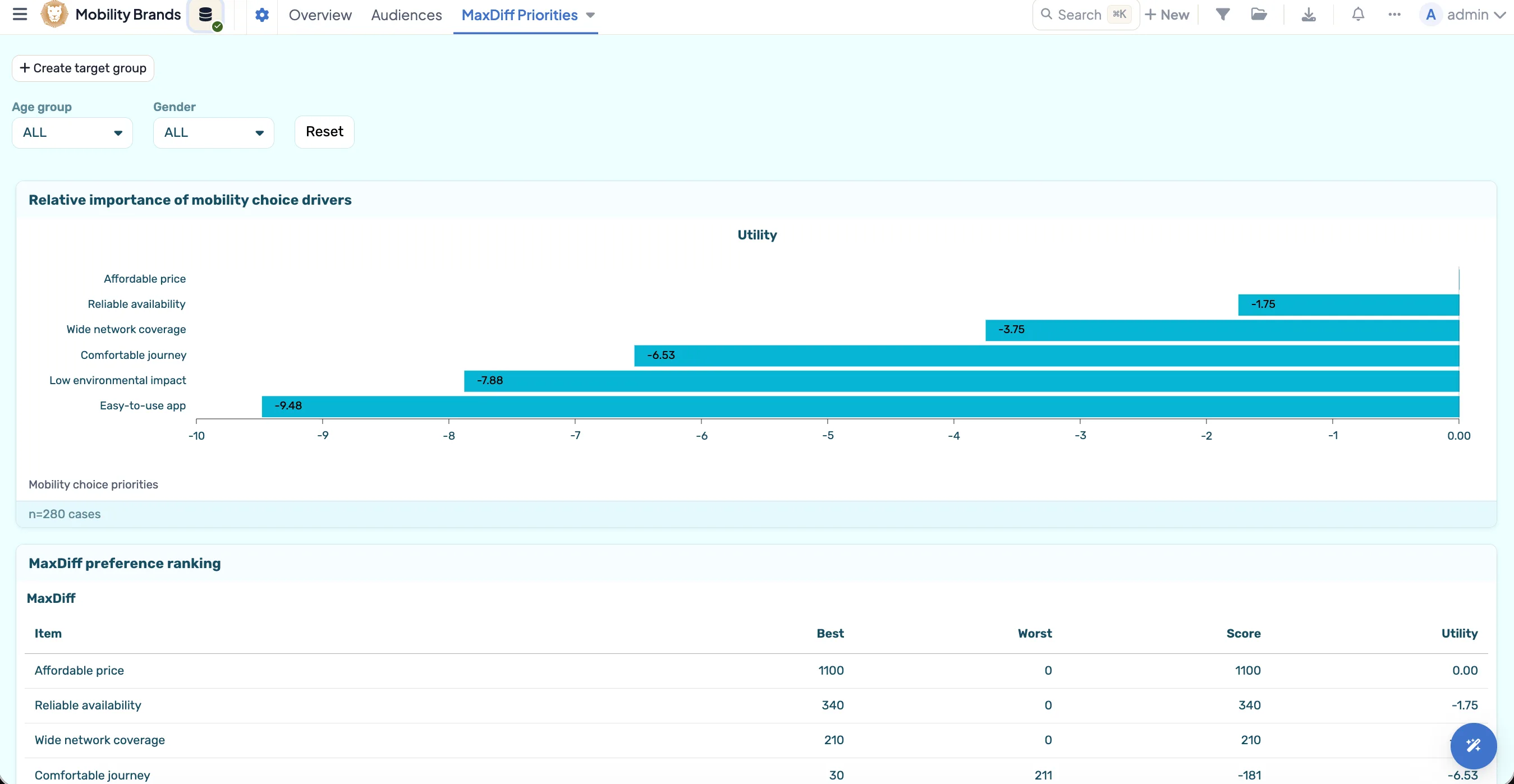Click the Utility chart title
This screenshot has width=1514, height=784.
[757, 235]
